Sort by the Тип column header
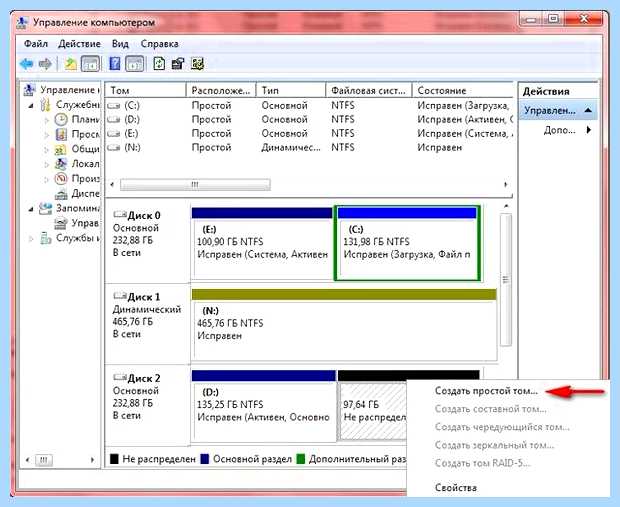 (291, 90)
